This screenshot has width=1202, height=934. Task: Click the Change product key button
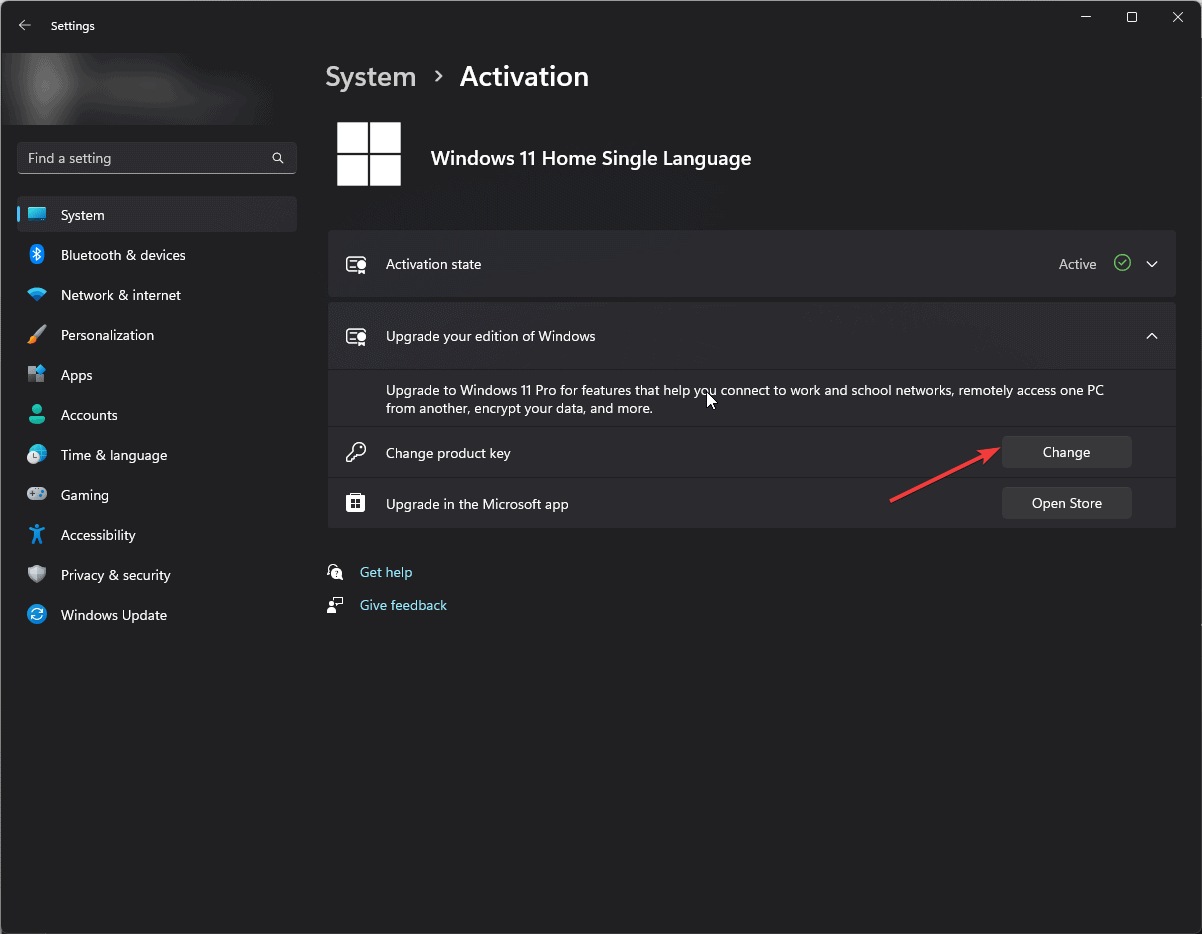[x=1066, y=452]
